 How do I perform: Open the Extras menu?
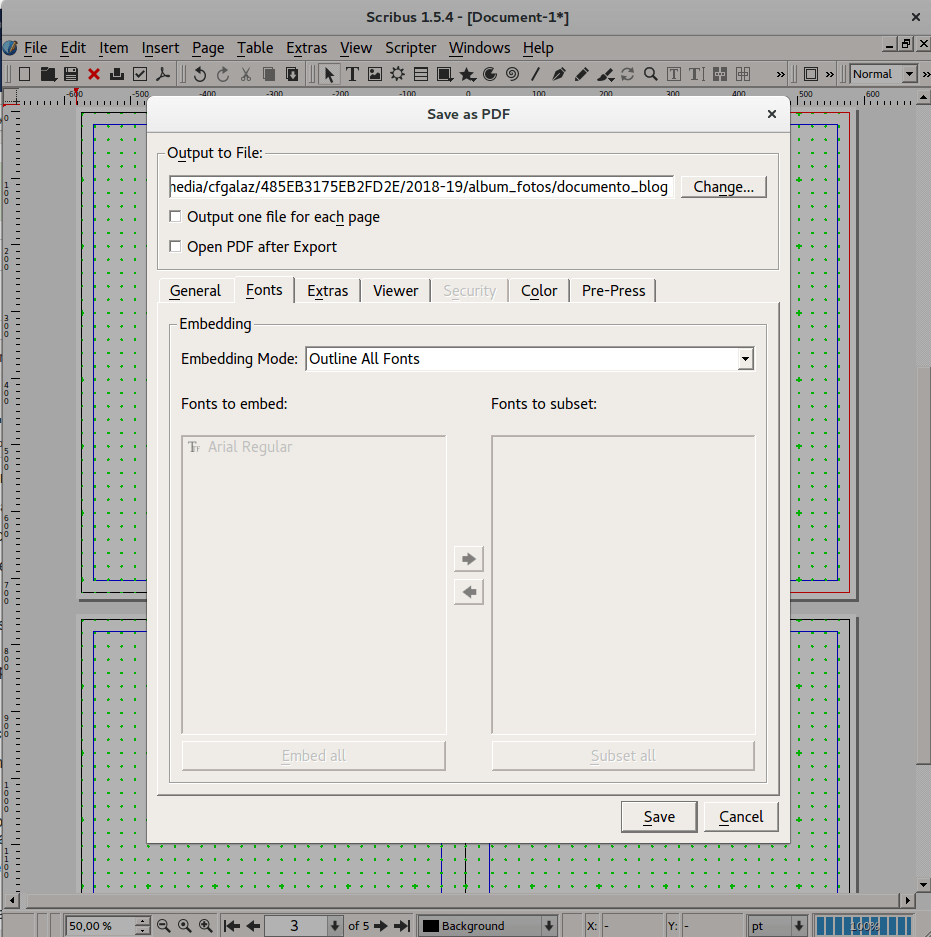(x=307, y=48)
